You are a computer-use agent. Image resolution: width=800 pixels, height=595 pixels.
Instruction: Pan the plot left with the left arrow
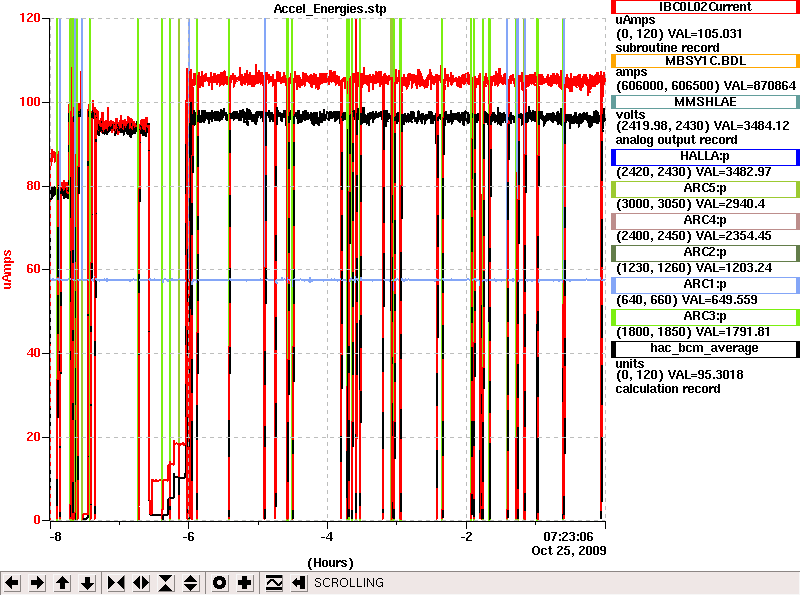coord(12,583)
